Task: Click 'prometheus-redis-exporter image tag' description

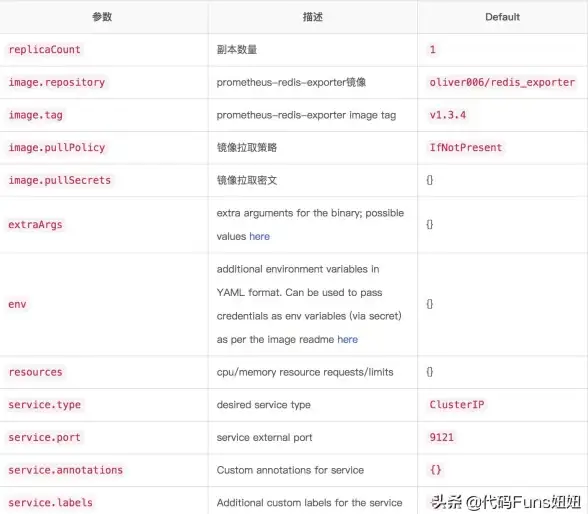Action: (306, 115)
